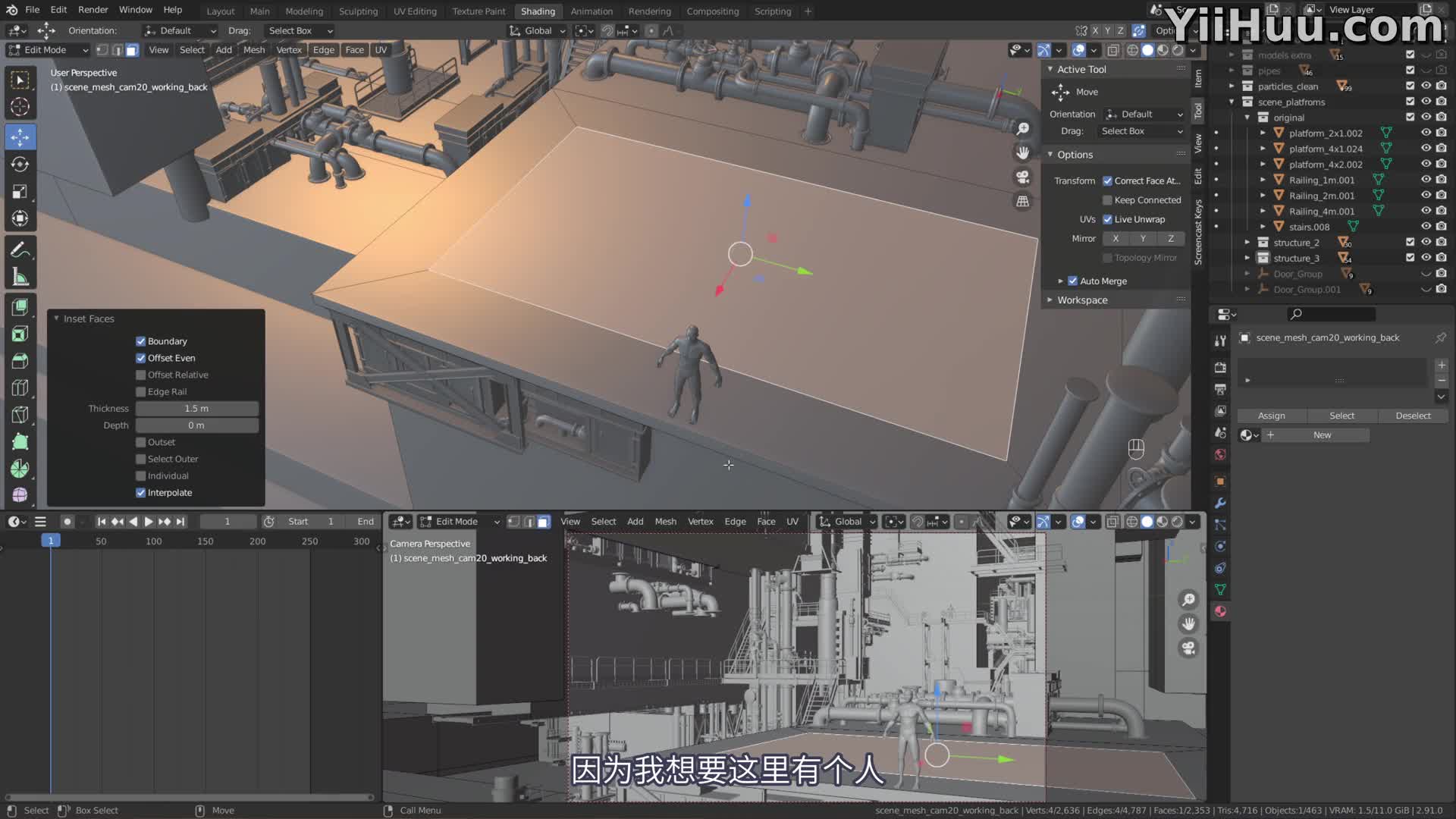1456x819 pixels.
Task: Click the New material button
Action: point(1322,435)
